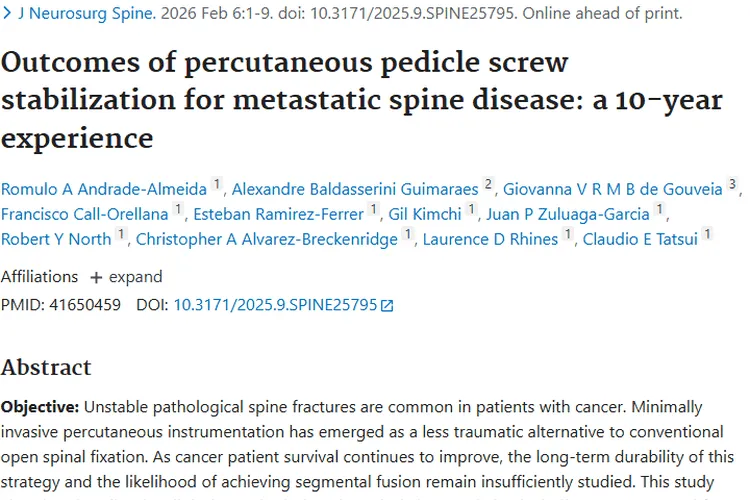Open author Romulo A Andrade-Almeida

[x=104, y=188]
